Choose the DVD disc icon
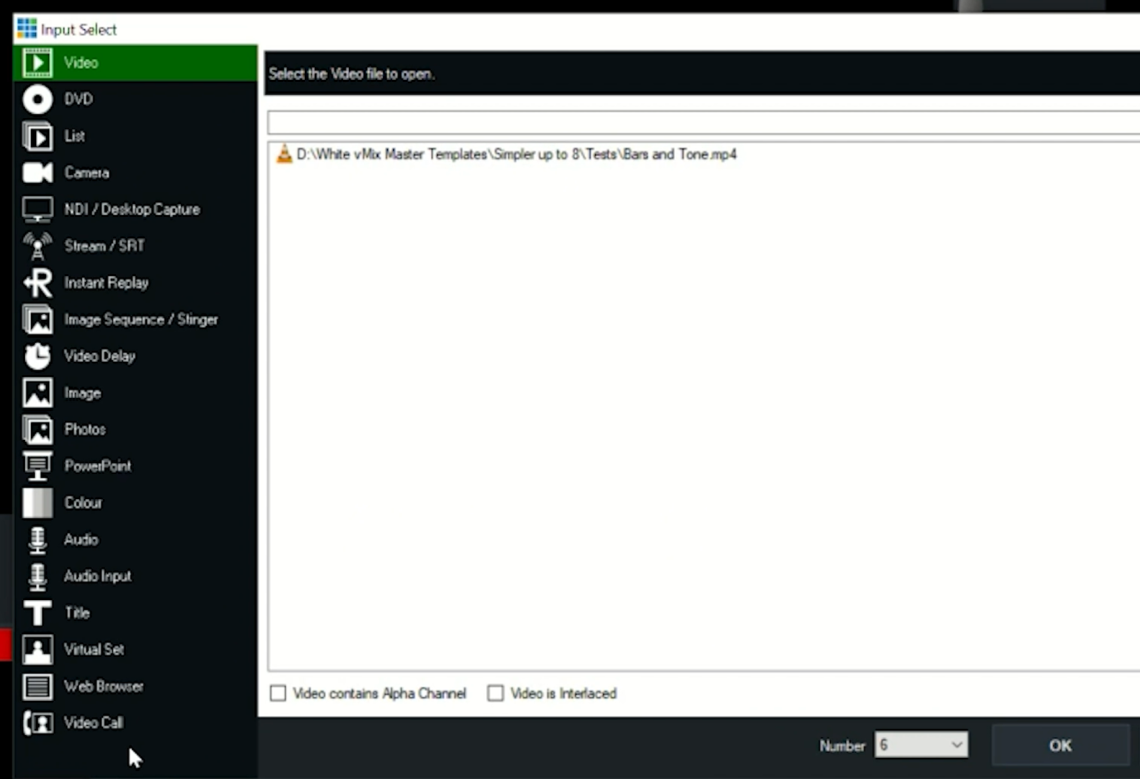This screenshot has height=779, width=1140. [37, 100]
